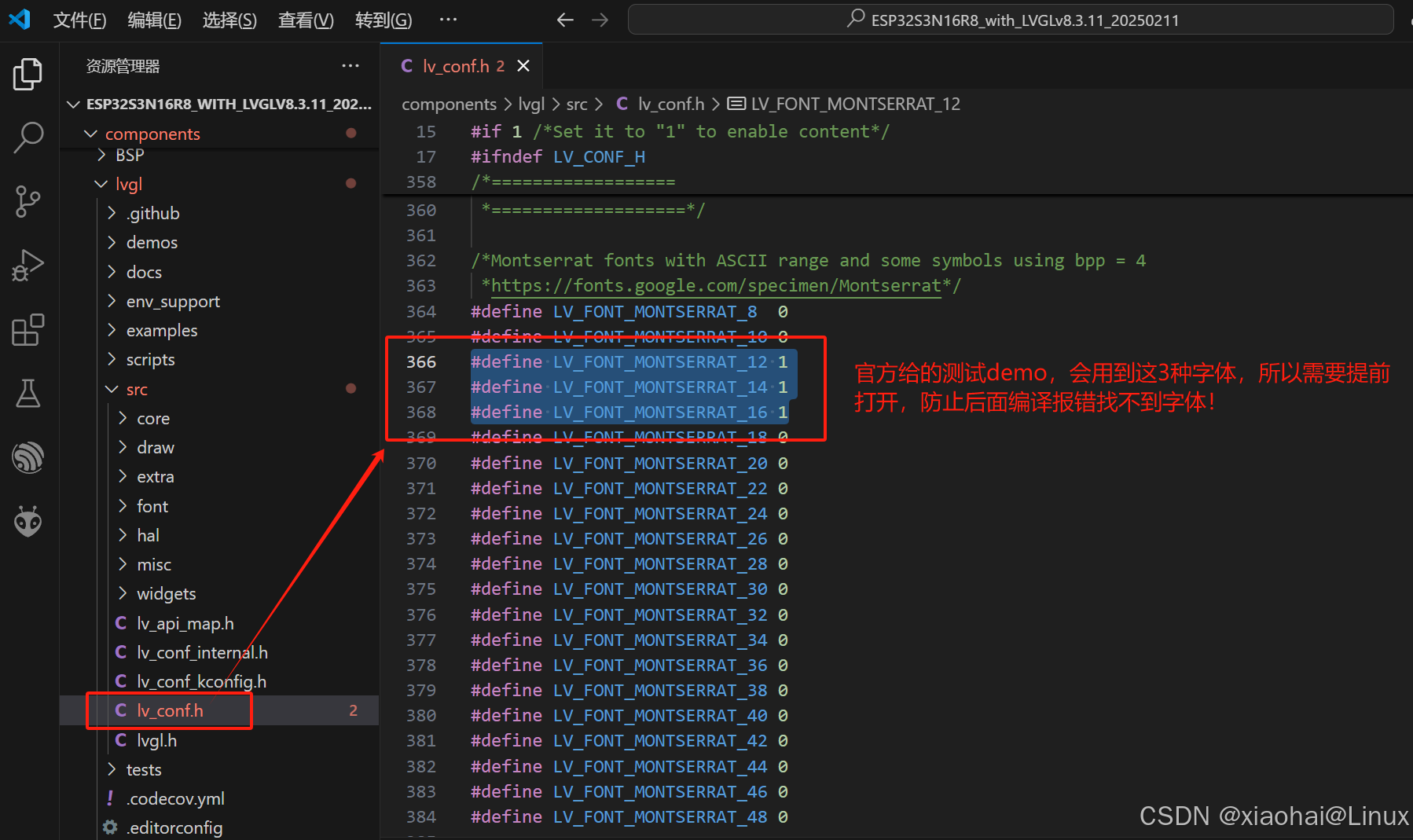The width and height of the screenshot is (1413, 840).
Task: Click the src breadcrumb segment
Action: click(577, 104)
